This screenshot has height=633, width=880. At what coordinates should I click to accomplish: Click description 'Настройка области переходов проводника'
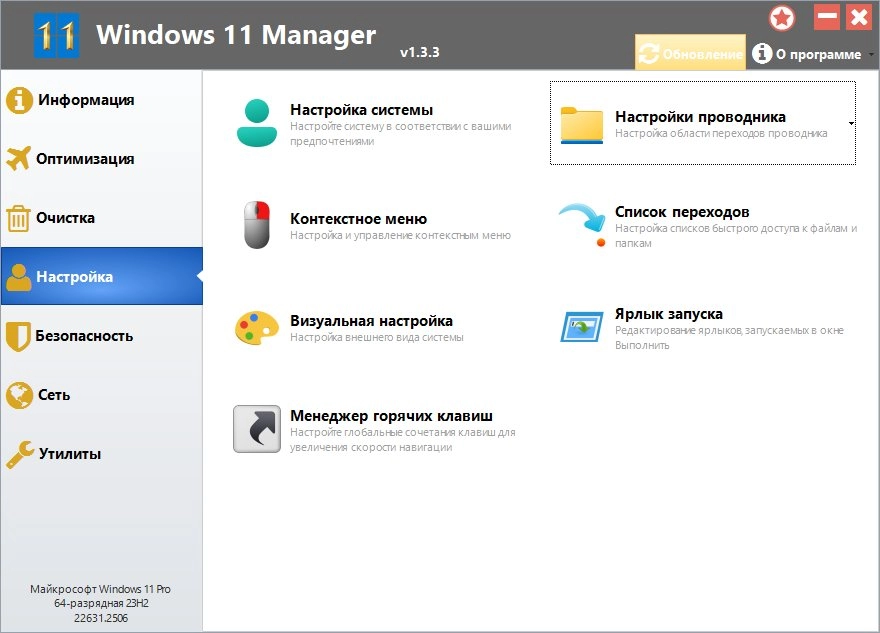(721, 133)
